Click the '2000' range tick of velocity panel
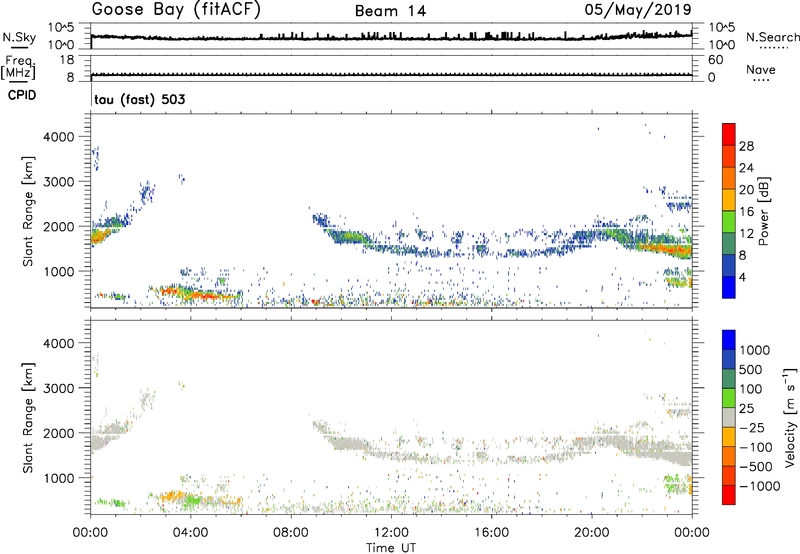The height and width of the screenshot is (554, 800). 59,433
